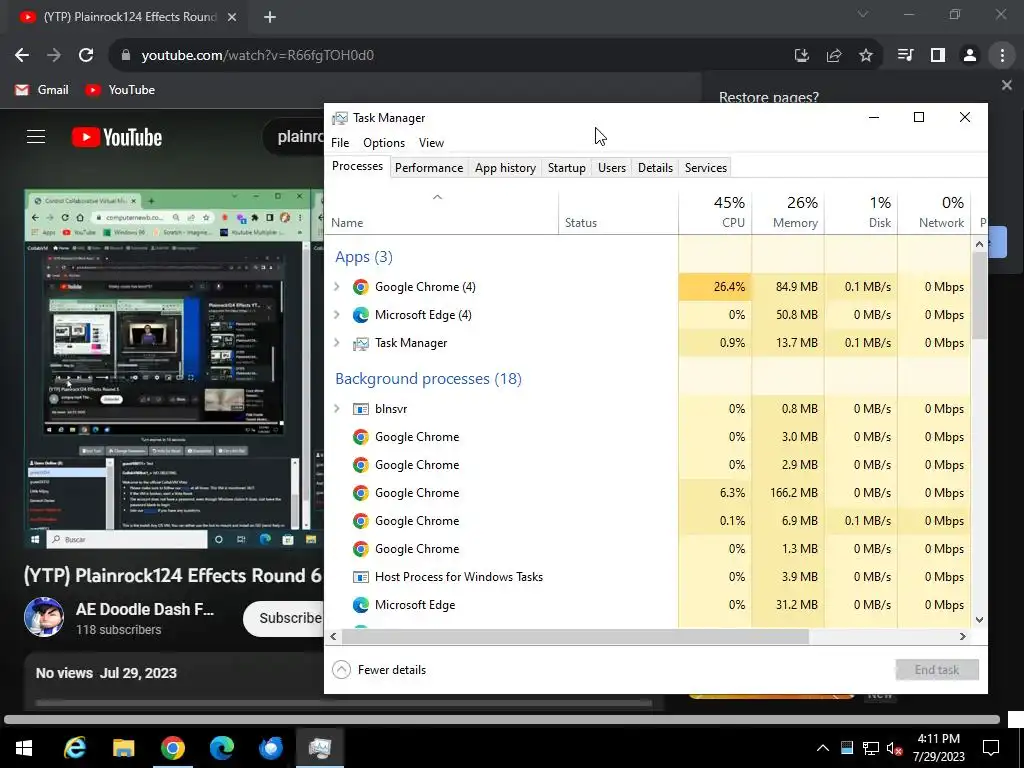Screen dimensions: 1024x768
Task: Switch to the Startup tab
Action: 567,168
